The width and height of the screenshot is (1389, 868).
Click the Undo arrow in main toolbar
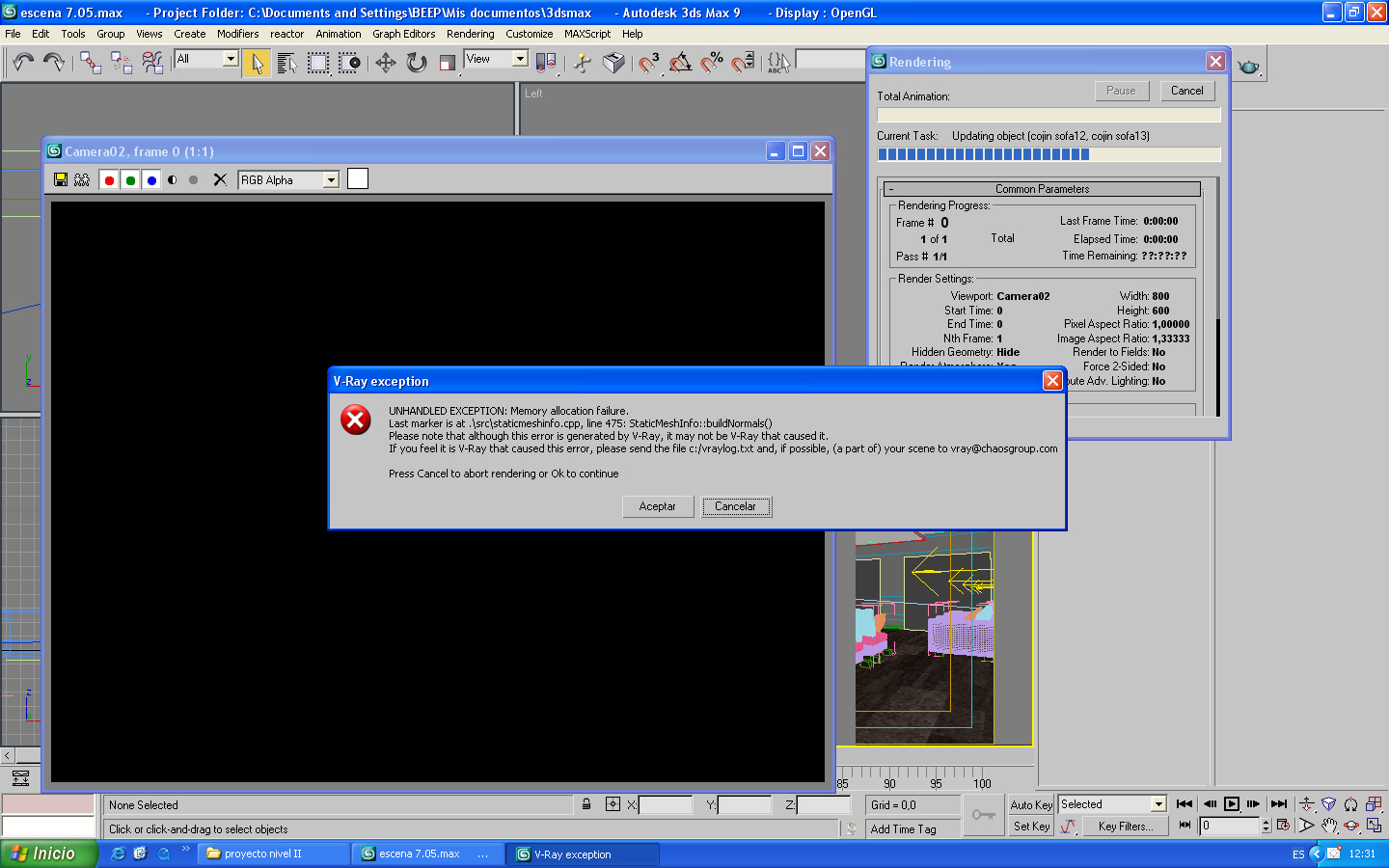pos(23,63)
